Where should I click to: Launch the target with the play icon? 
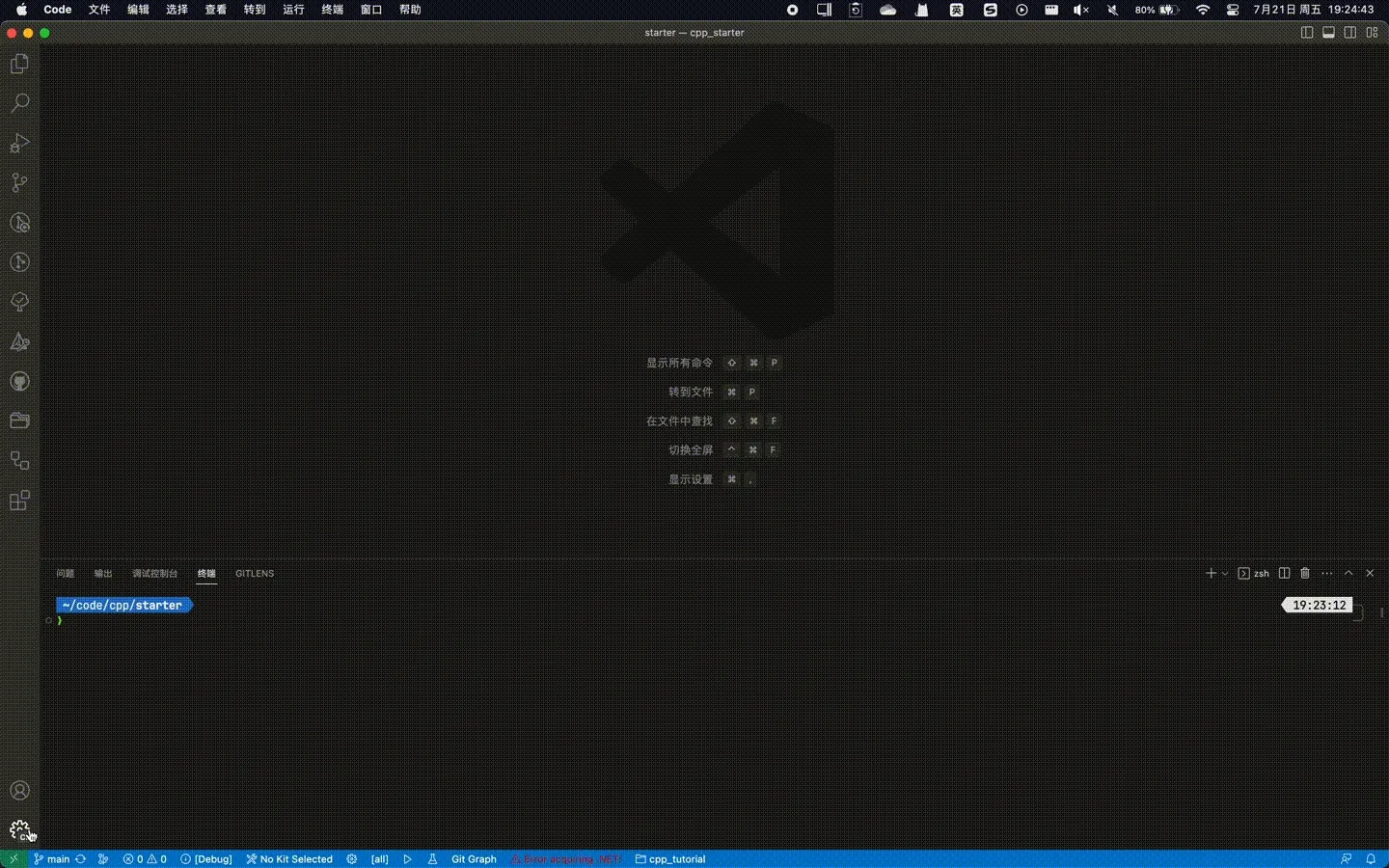407,859
